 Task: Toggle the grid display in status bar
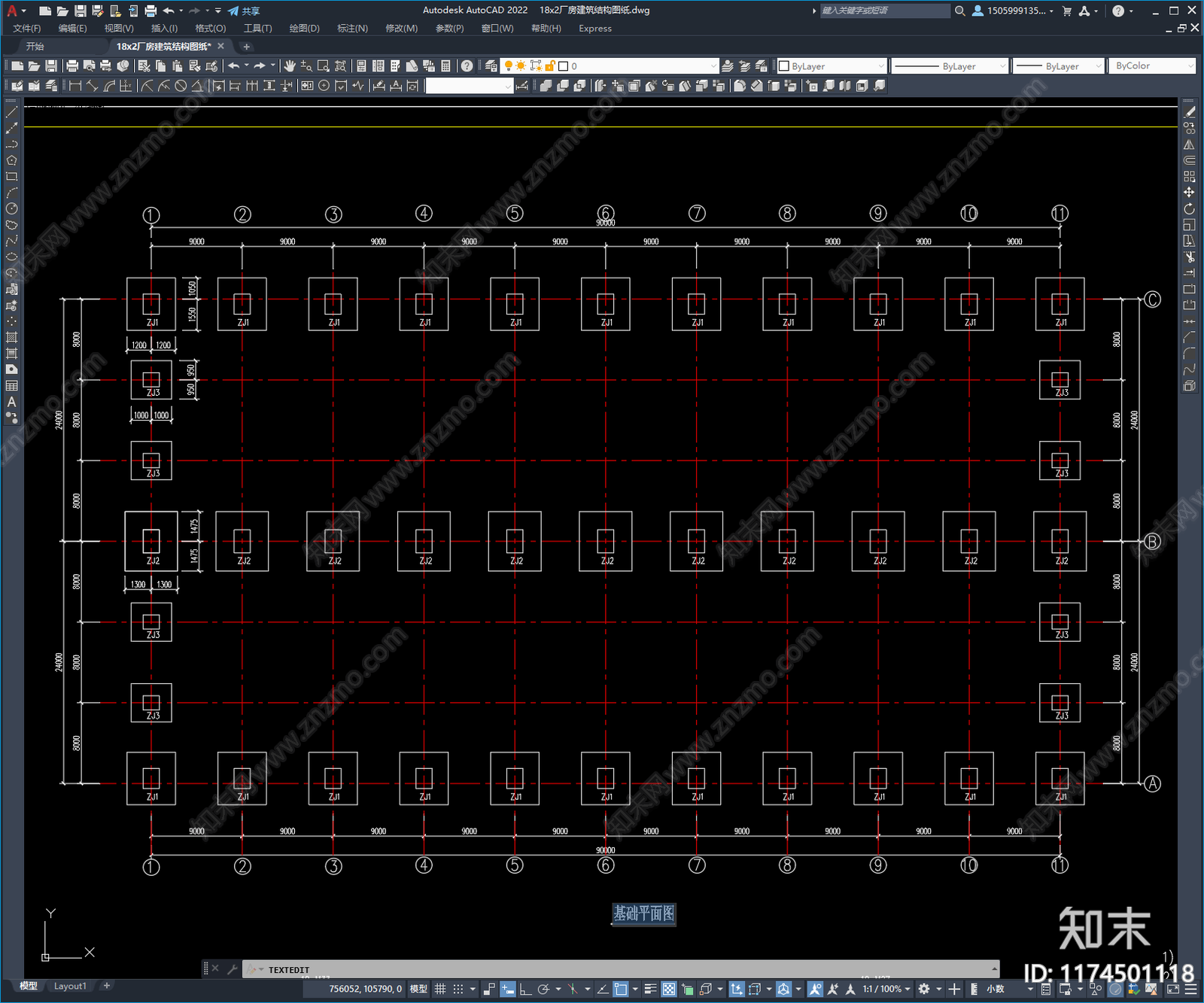440,989
